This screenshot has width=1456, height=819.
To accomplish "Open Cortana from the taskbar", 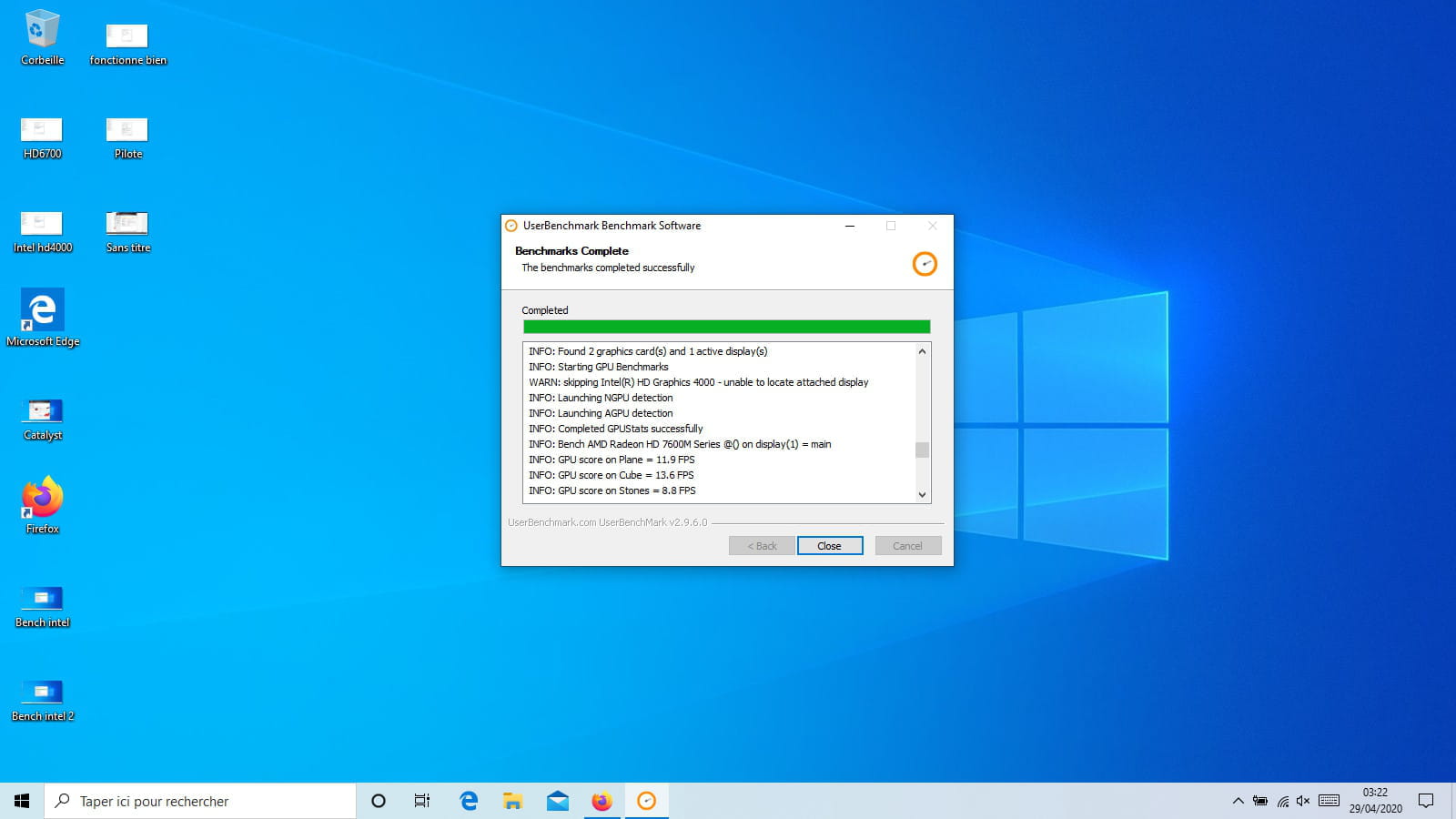I will point(379,801).
